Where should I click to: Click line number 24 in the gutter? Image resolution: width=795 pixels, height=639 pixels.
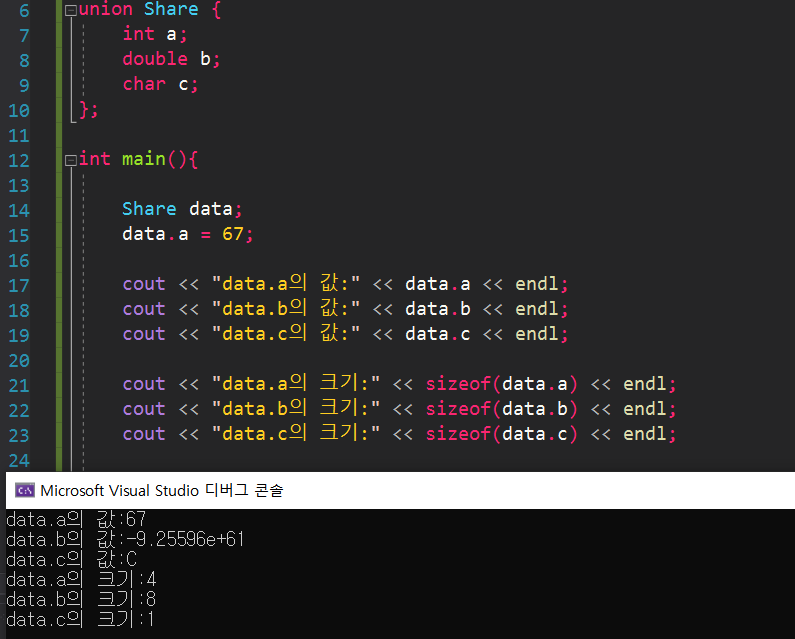(x=19, y=461)
